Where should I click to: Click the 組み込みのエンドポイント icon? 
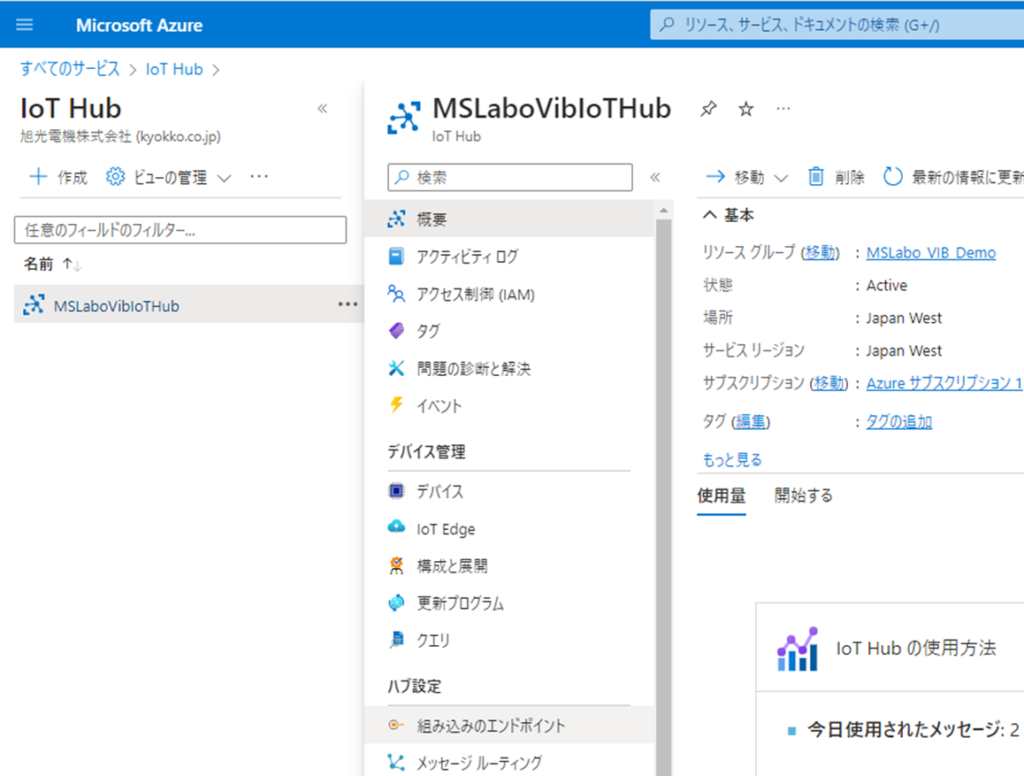point(396,724)
